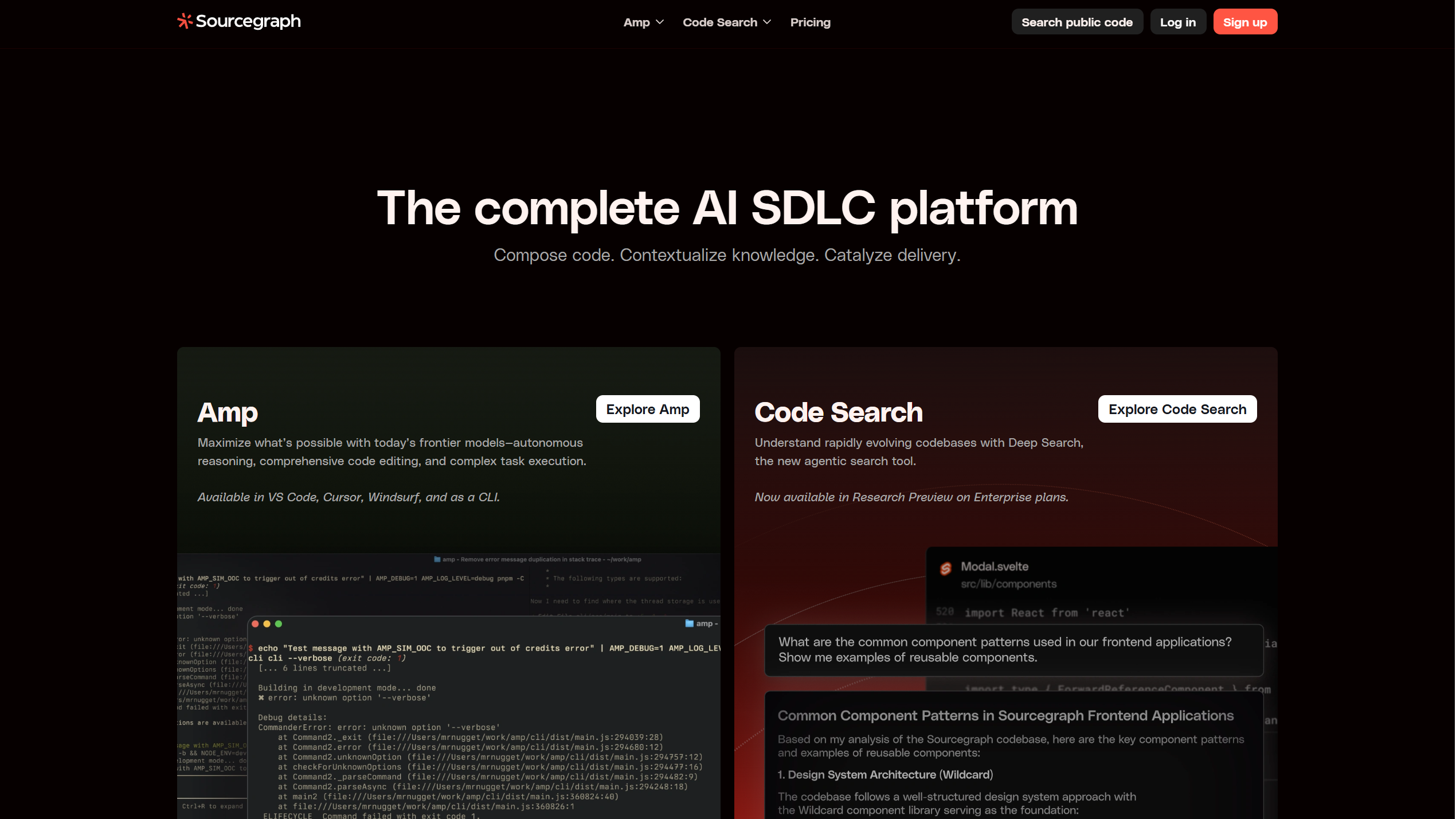The width and height of the screenshot is (1456, 819).
Task: Click 'Ctrl+R to expand' hint in terminal
Action: (212, 806)
